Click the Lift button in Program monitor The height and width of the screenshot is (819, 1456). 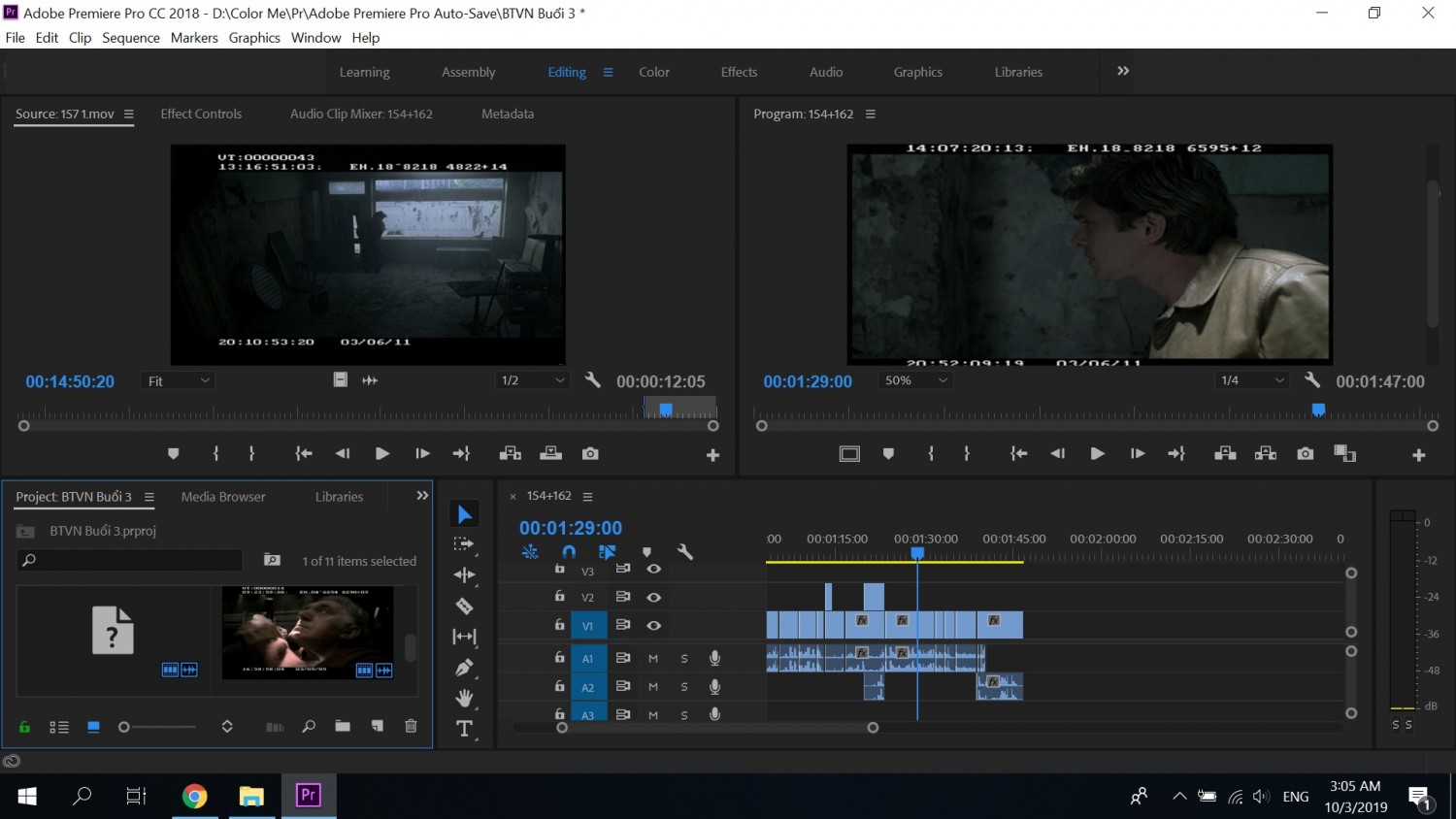[x=1225, y=454]
